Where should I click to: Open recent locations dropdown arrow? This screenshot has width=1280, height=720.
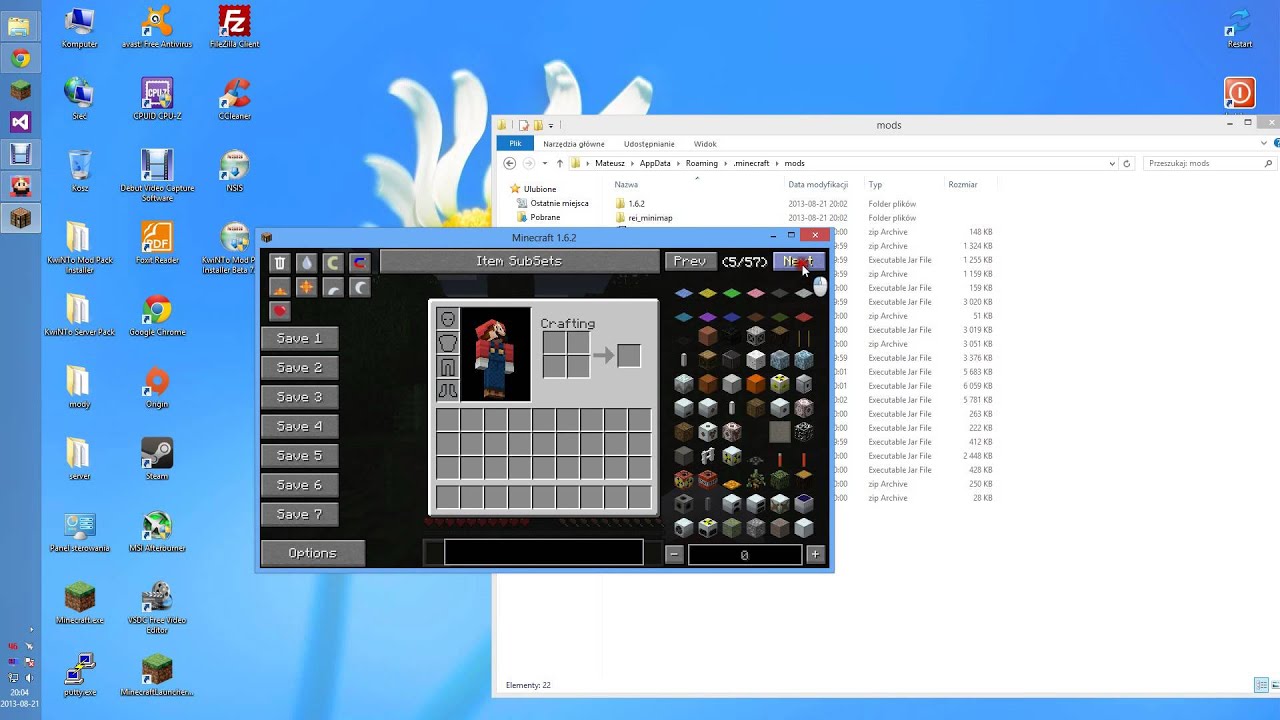[545, 163]
